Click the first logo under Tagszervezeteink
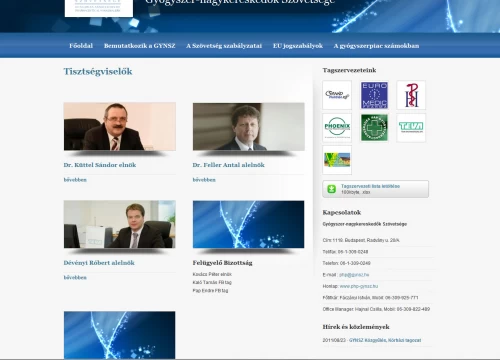Screen dimensions: 500x360 [x=337, y=95]
